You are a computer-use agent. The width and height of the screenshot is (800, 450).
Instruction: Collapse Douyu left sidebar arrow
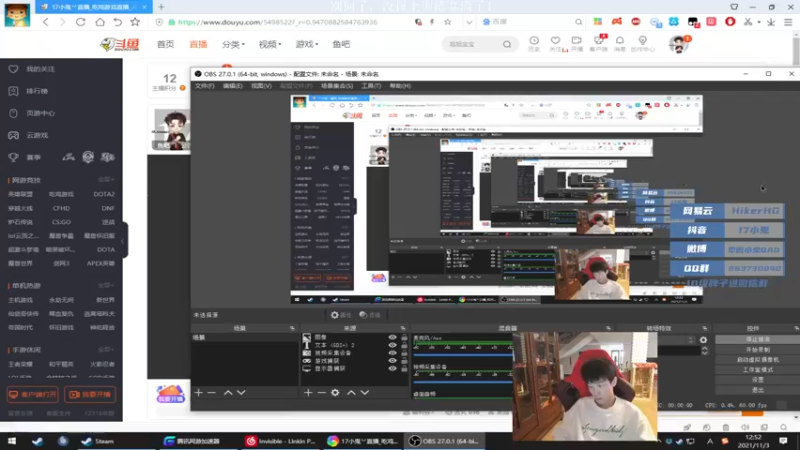tap(123, 240)
